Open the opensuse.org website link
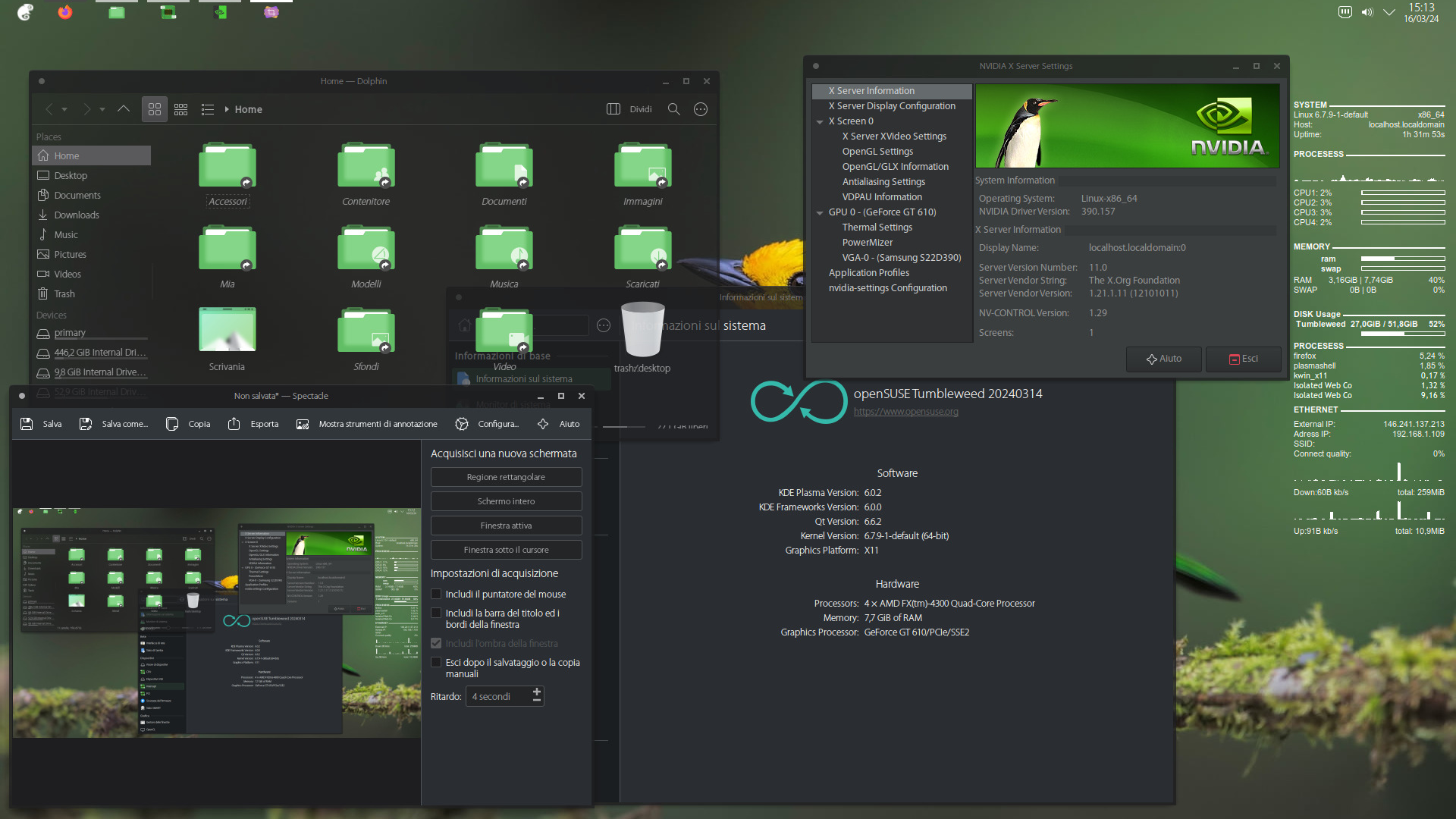Image resolution: width=1456 pixels, height=819 pixels. pyautogui.click(x=905, y=412)
